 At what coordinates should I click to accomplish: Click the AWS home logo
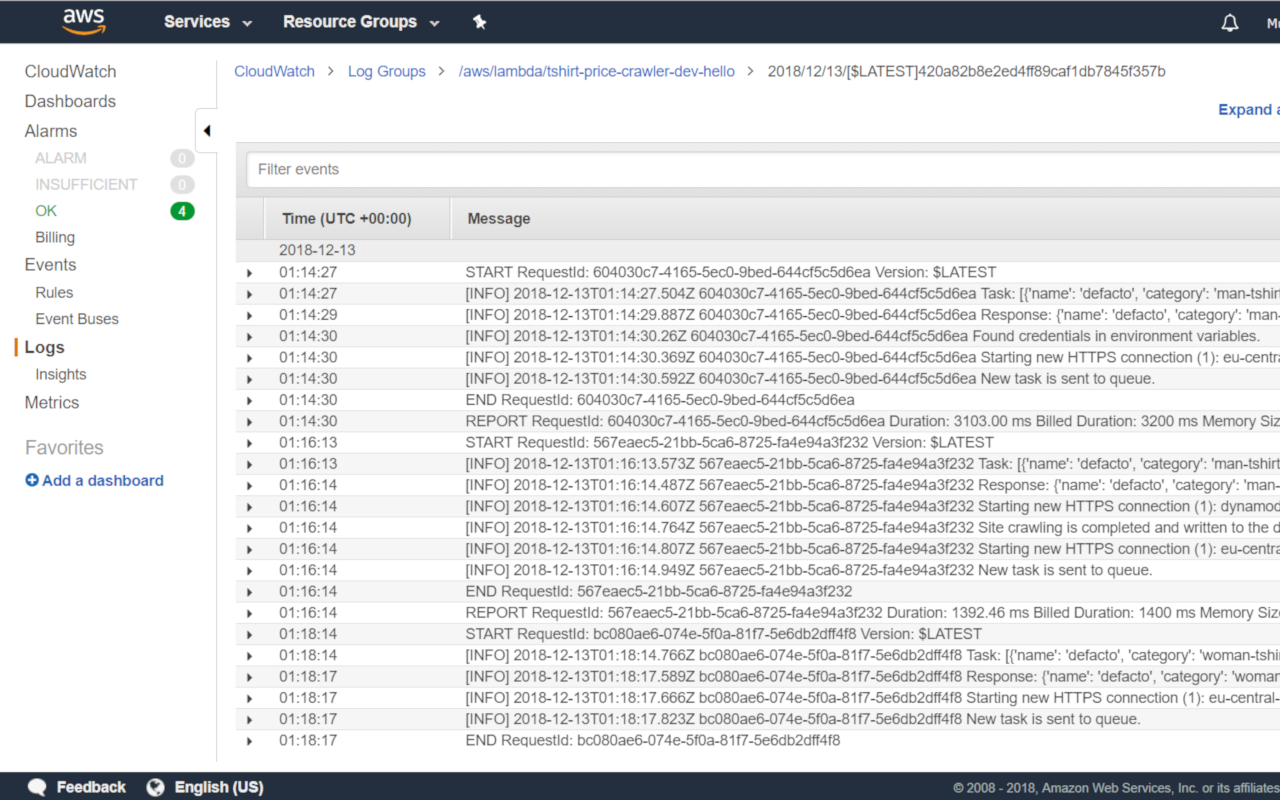(84, 21)
